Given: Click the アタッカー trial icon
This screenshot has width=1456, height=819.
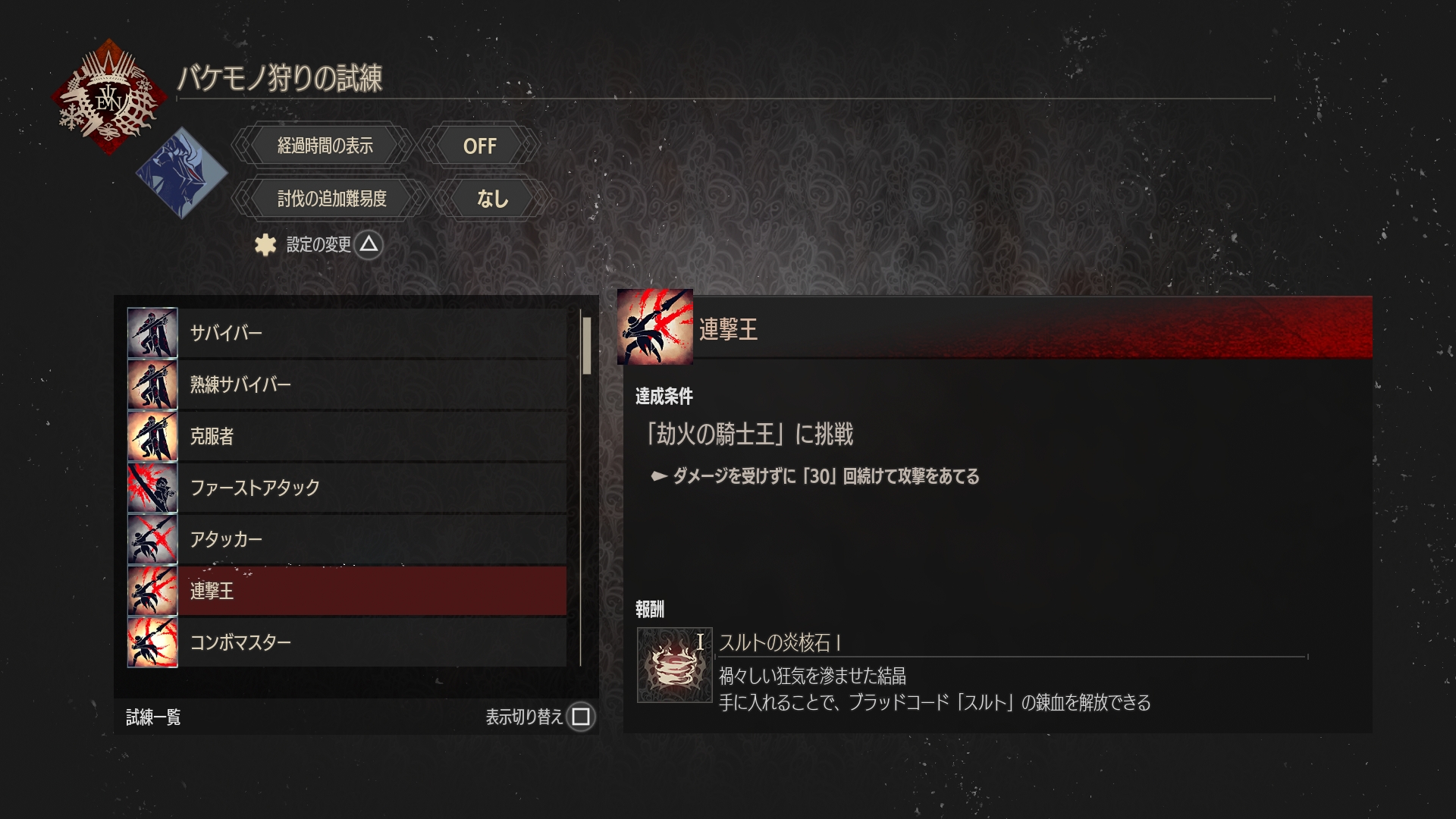Looking at the screenshot, I should click(x=152, y=539).
